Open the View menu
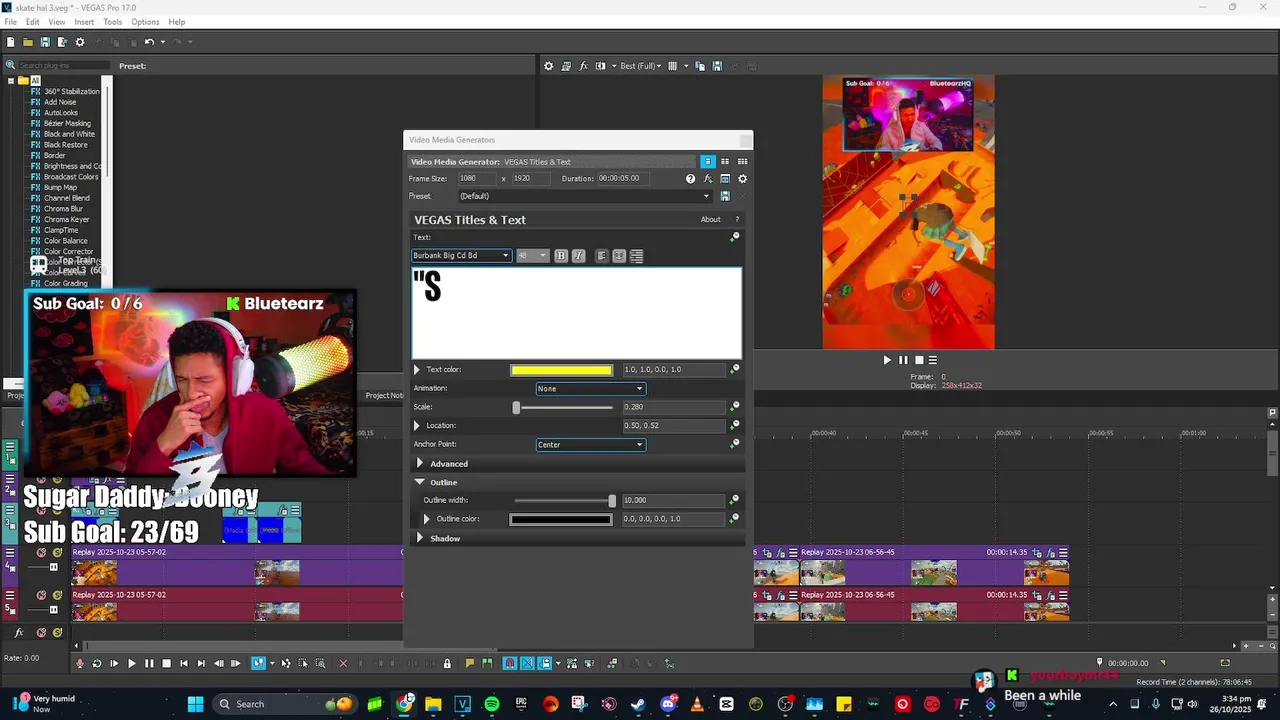The image size is (1280, 720). 57,22
